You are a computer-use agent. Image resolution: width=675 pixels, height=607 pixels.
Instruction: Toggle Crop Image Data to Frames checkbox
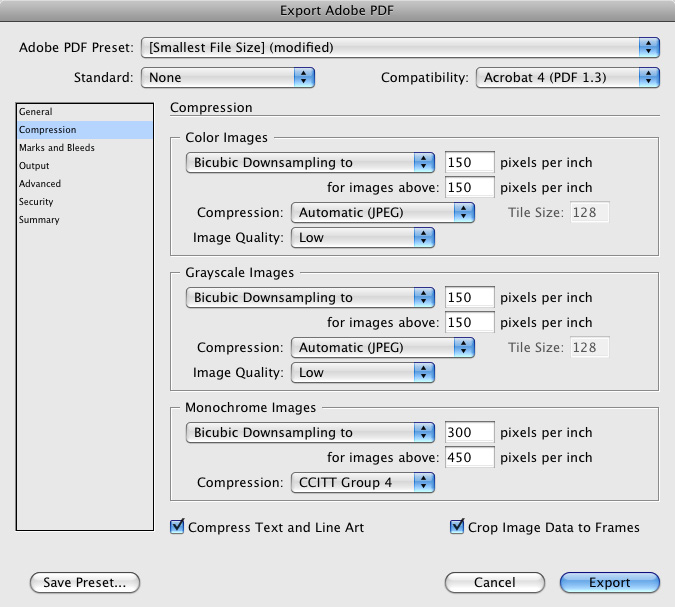coord(457,526)
